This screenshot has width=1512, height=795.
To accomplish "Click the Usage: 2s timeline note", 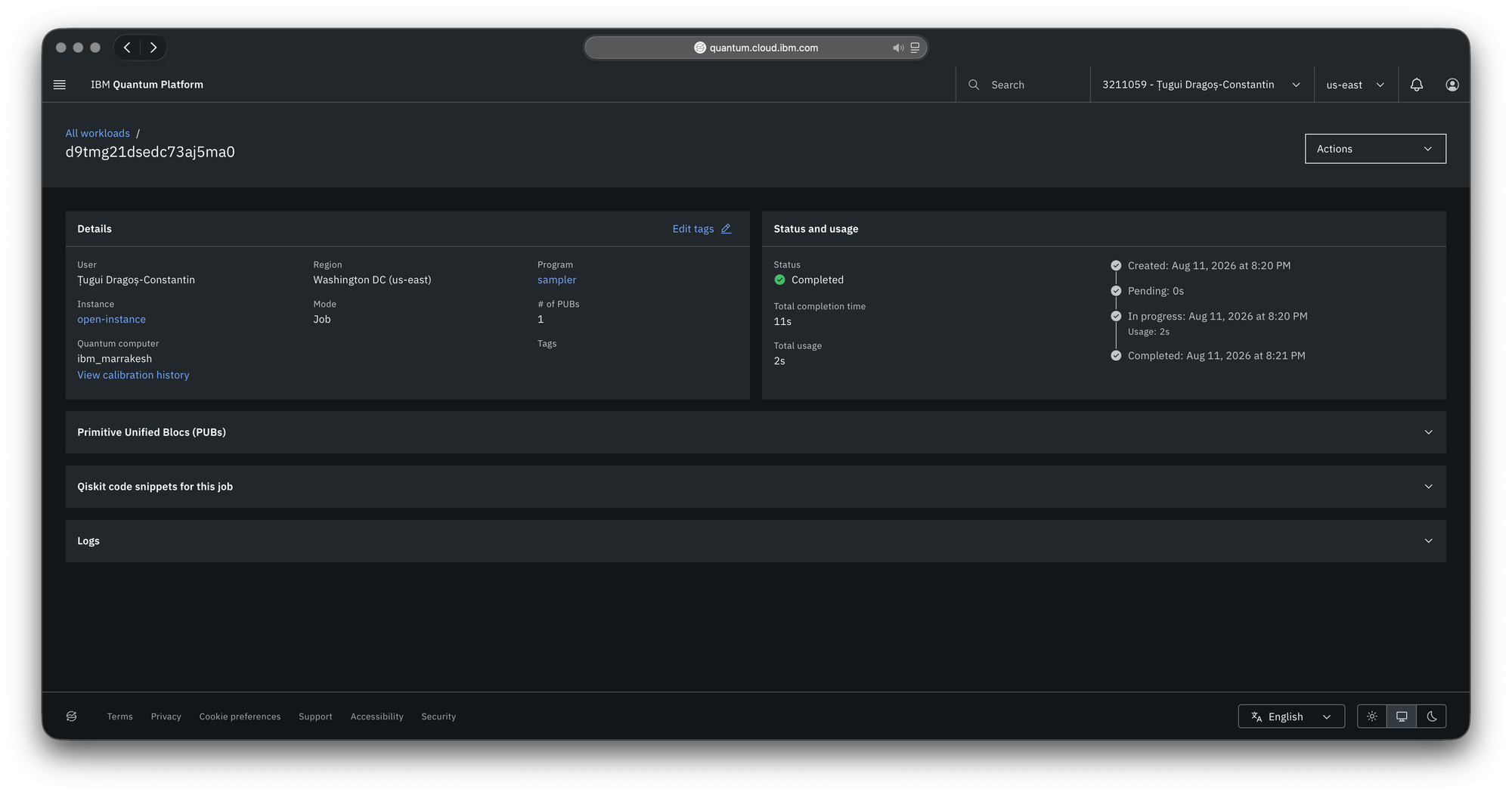I will point(1148,332).
